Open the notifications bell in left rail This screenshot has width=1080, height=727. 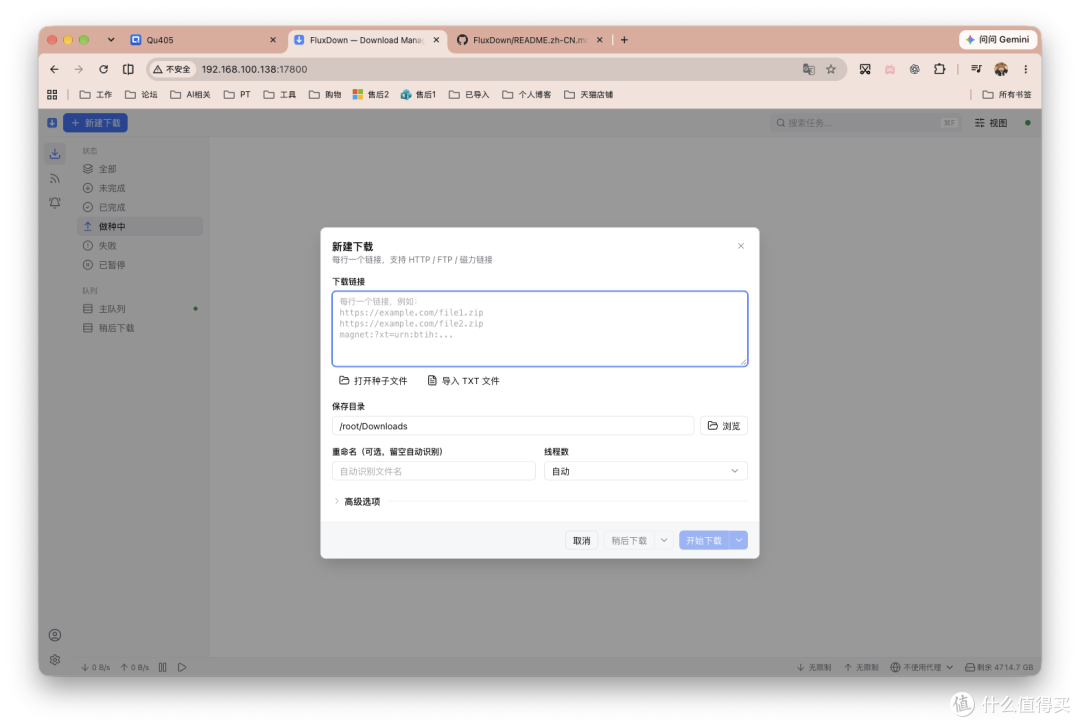tap(55, 203)
